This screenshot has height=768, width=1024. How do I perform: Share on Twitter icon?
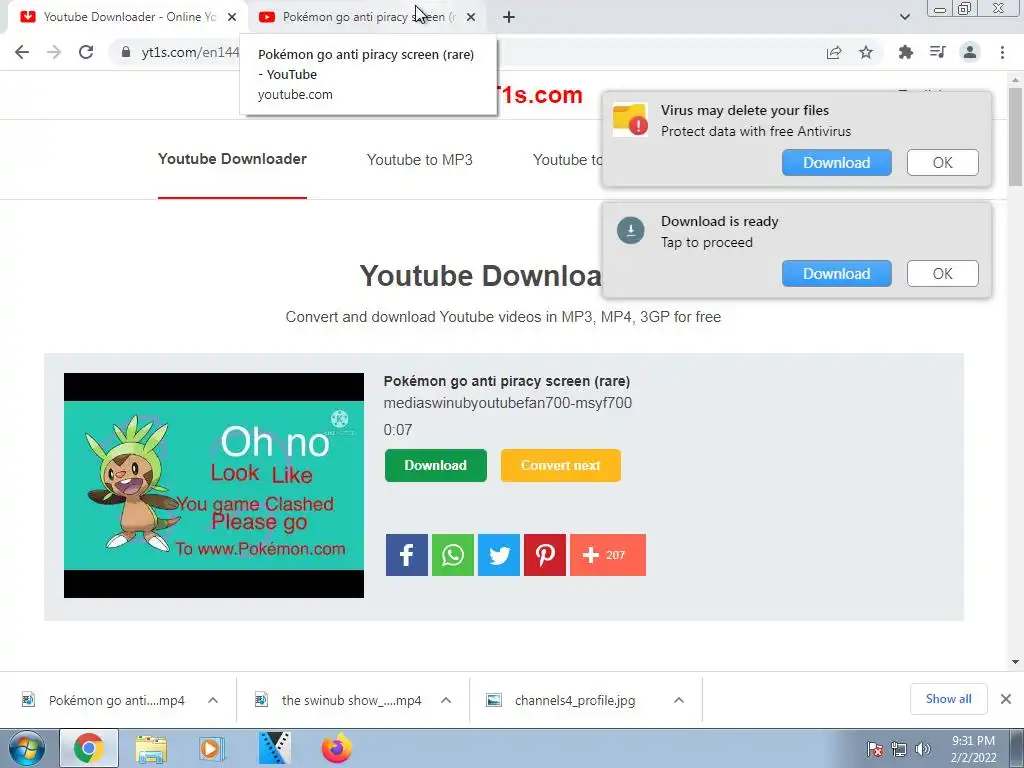[499, 555]
